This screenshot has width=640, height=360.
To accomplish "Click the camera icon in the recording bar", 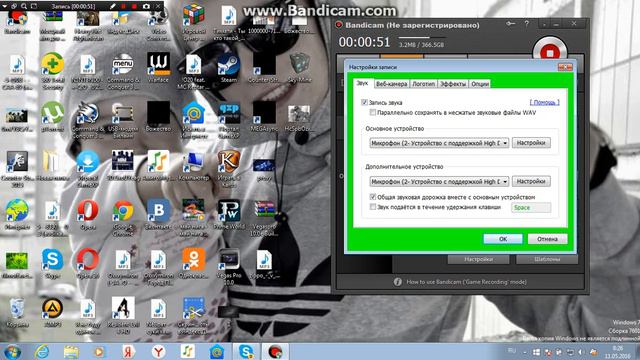I will 146,7.
